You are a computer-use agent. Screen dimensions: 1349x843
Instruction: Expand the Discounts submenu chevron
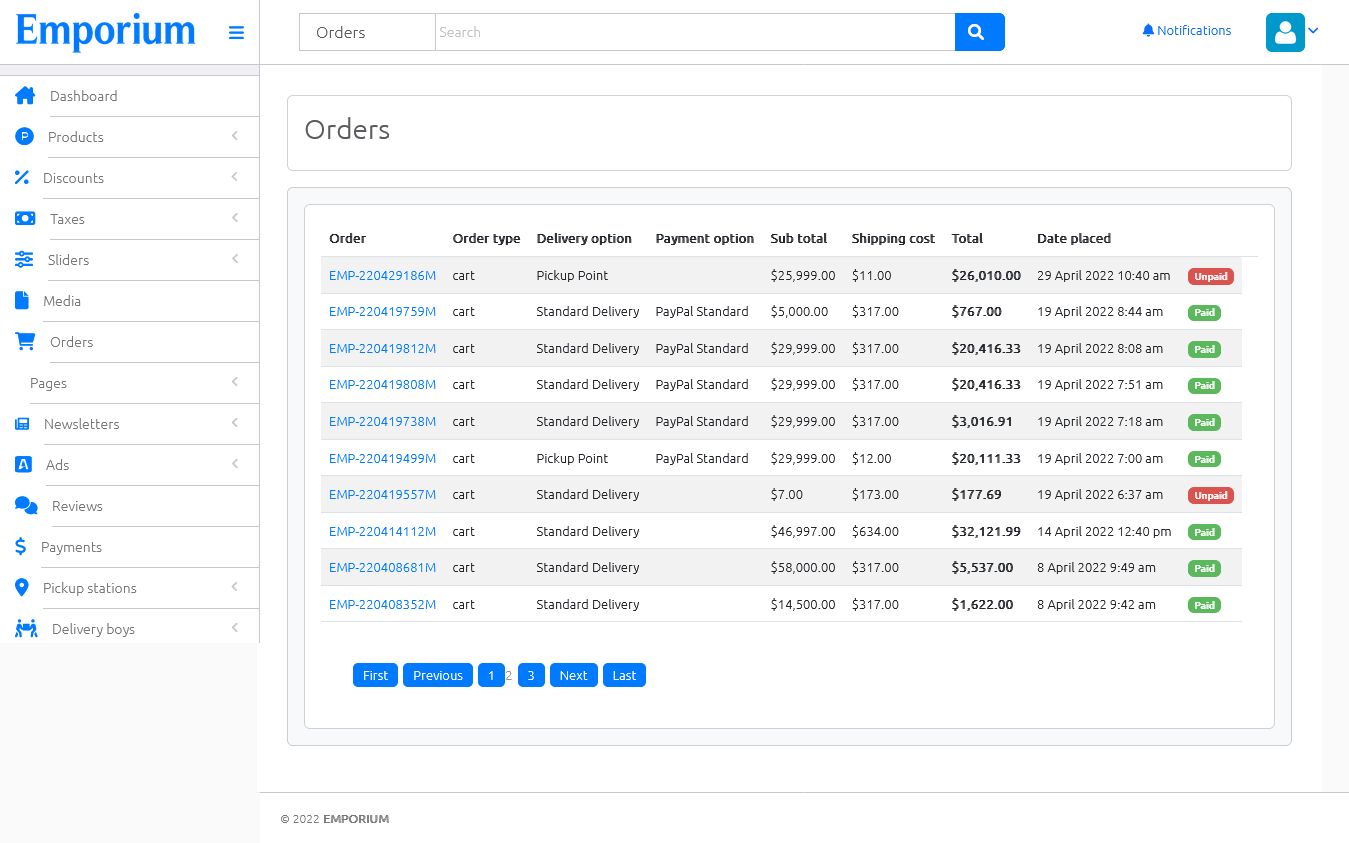[235, 177]
